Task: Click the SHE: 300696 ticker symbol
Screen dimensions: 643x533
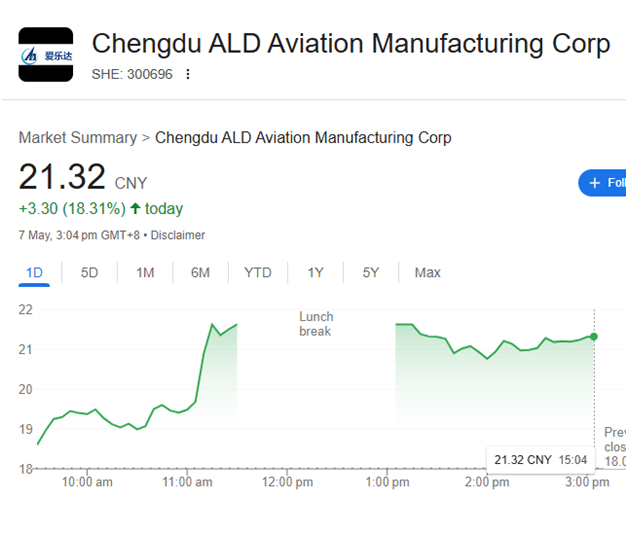Action: 132,74
